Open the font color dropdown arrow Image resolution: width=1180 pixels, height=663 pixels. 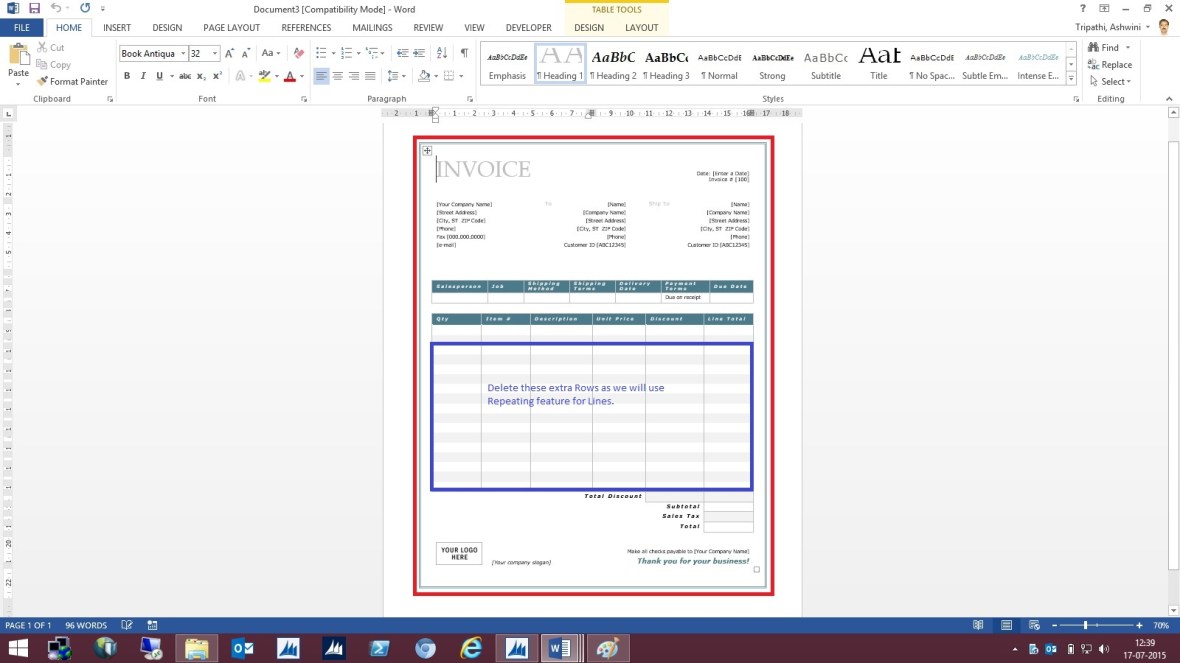click(x=302, y=76)
